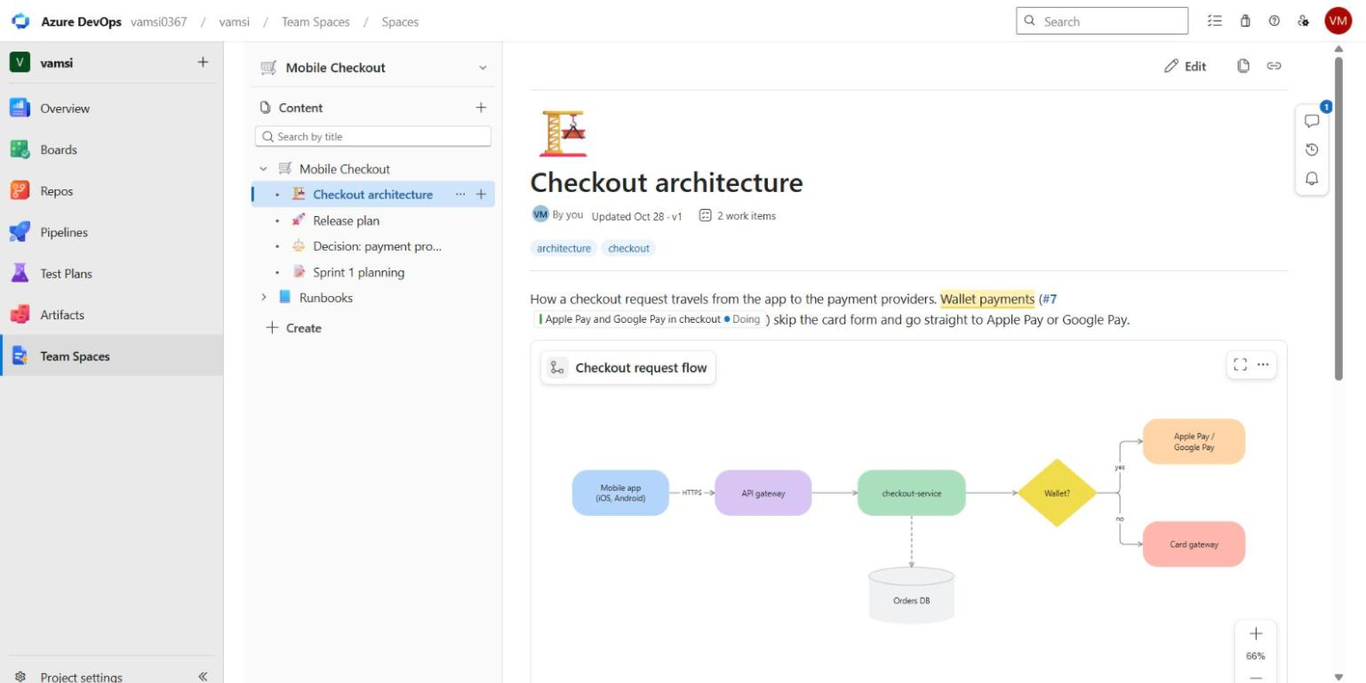Copy the page using the copy icon
The image size is (1366, 683).
pyautogui.click(x=1243, y=66)
